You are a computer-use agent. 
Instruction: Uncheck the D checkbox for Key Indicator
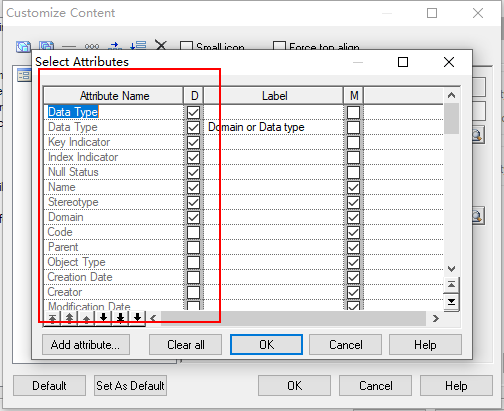pyautogui.click(x=193, y=142)
